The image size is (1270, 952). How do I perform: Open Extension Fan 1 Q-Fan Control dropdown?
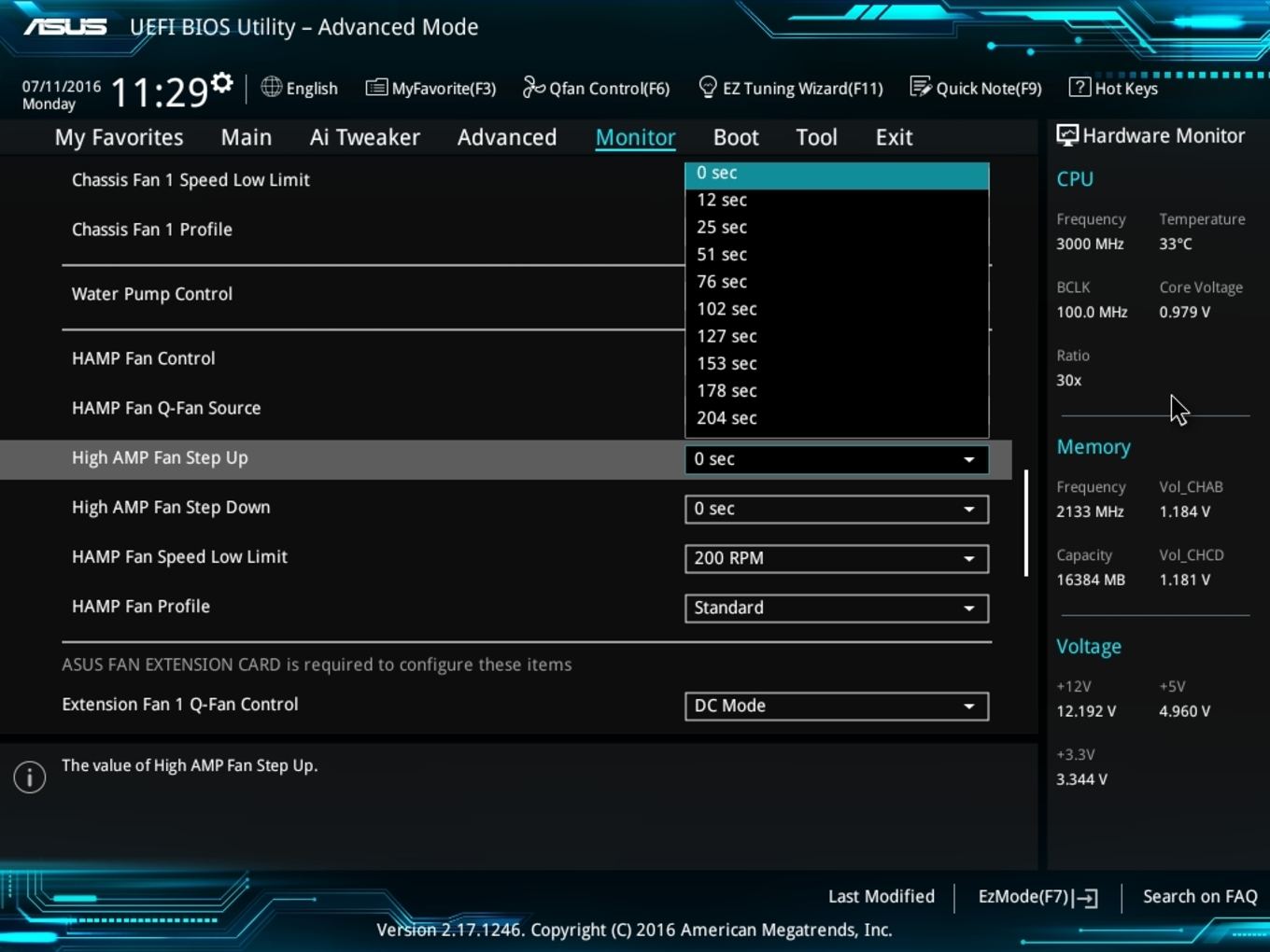point(837,706)
